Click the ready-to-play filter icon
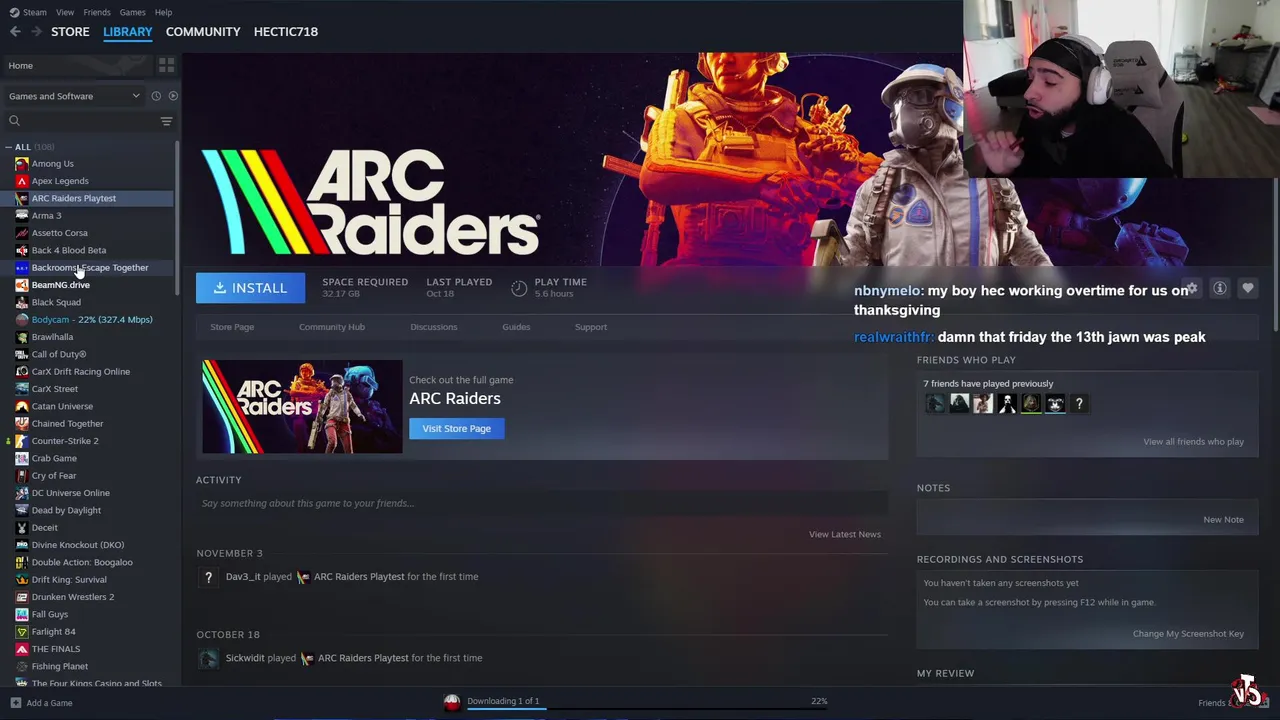1280x720 pixels. tap(173, 96)
